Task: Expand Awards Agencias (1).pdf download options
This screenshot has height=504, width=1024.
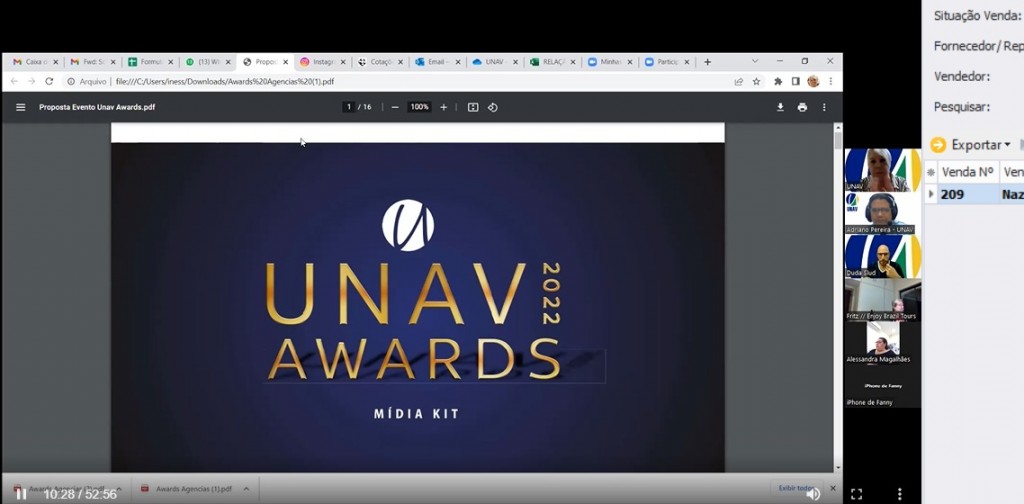Action: coord(246,488)
